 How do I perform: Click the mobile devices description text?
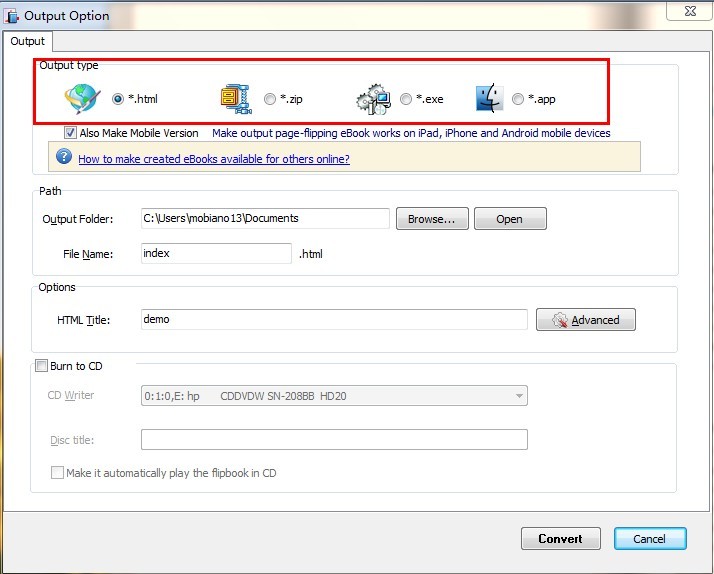point(411,133)
